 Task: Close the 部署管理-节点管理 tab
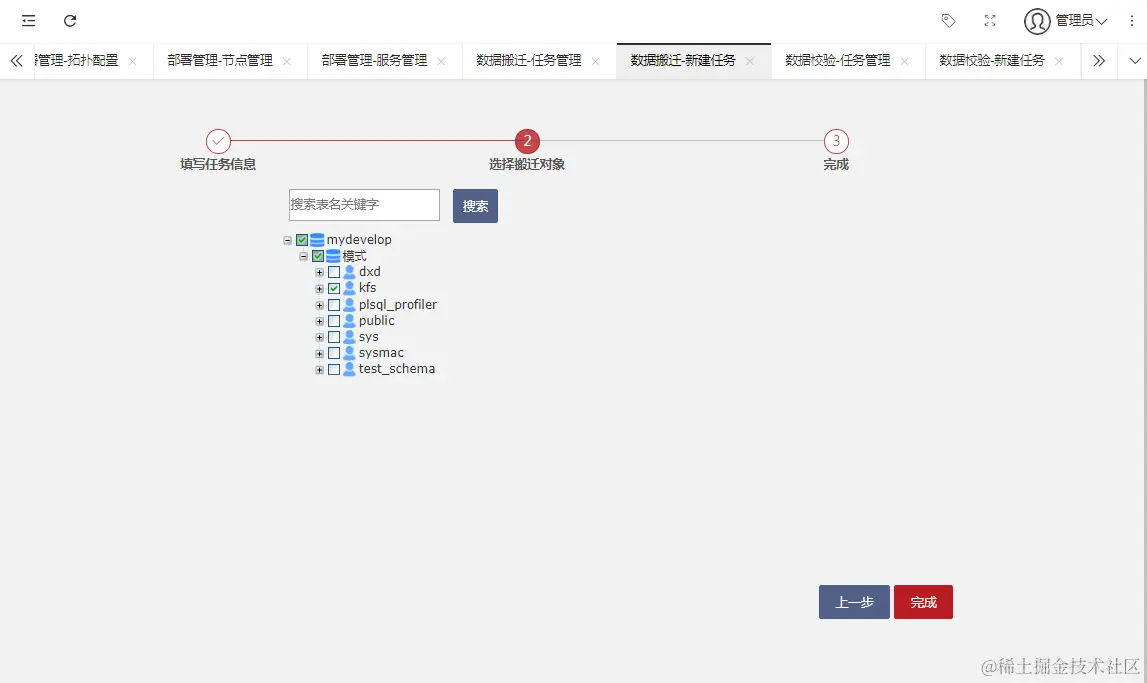click(287, 61)
